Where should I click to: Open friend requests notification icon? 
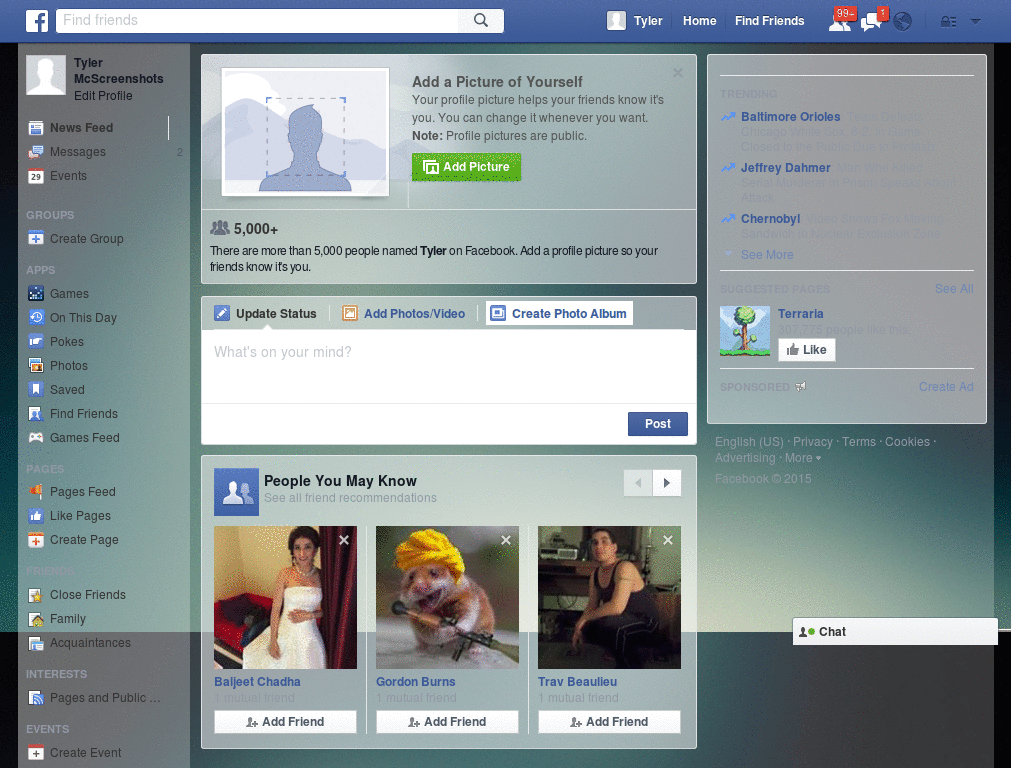pos(840,21)
